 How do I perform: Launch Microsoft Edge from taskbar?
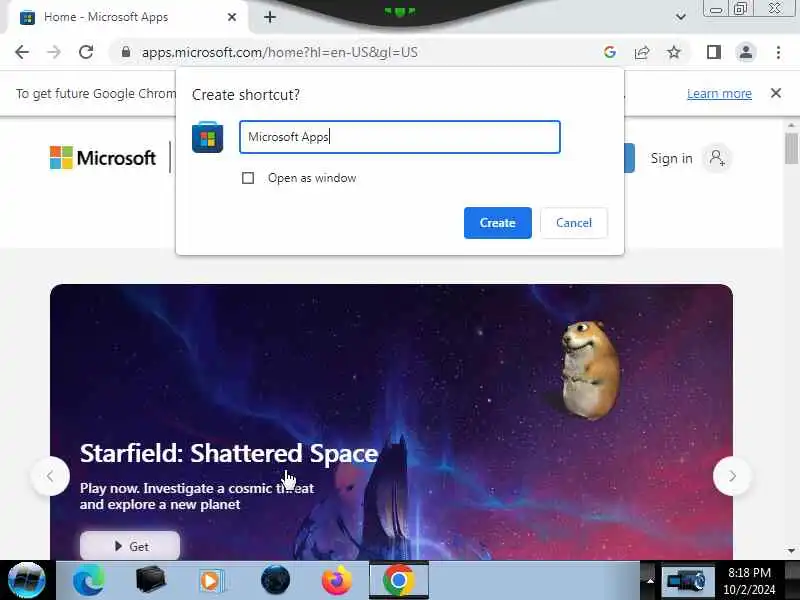88,581
